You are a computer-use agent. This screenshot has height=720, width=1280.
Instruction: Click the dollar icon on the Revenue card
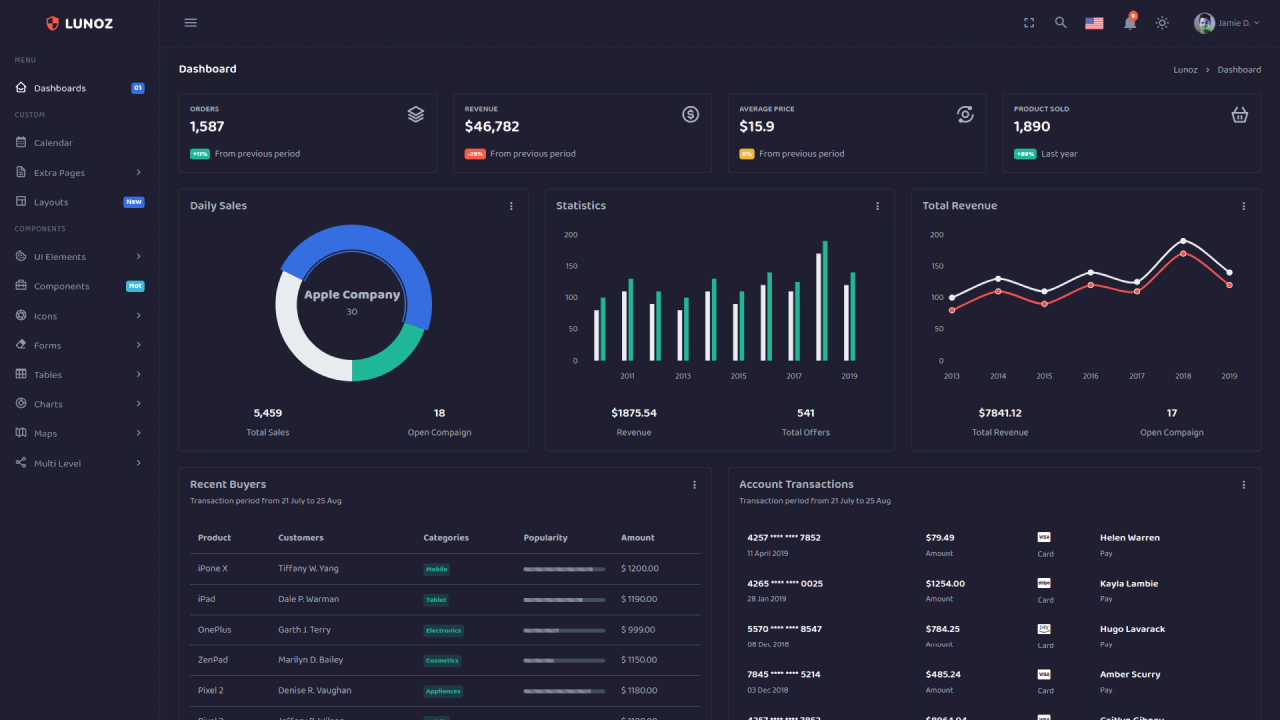[x=690, y=114]
